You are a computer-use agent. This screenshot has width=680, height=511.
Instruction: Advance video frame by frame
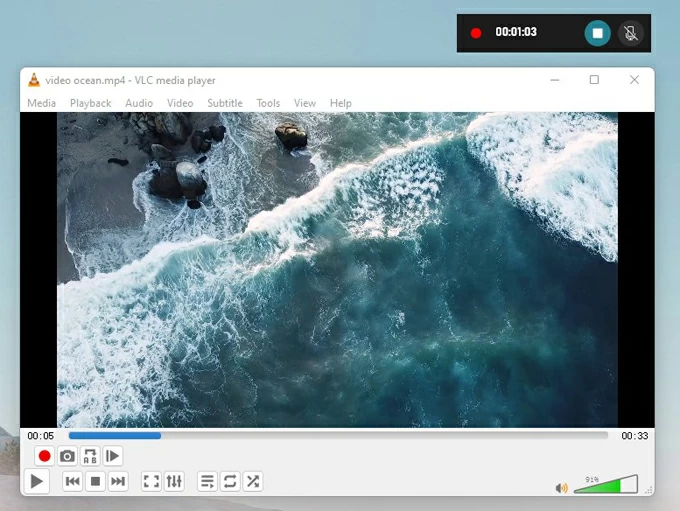coord(113,456)
